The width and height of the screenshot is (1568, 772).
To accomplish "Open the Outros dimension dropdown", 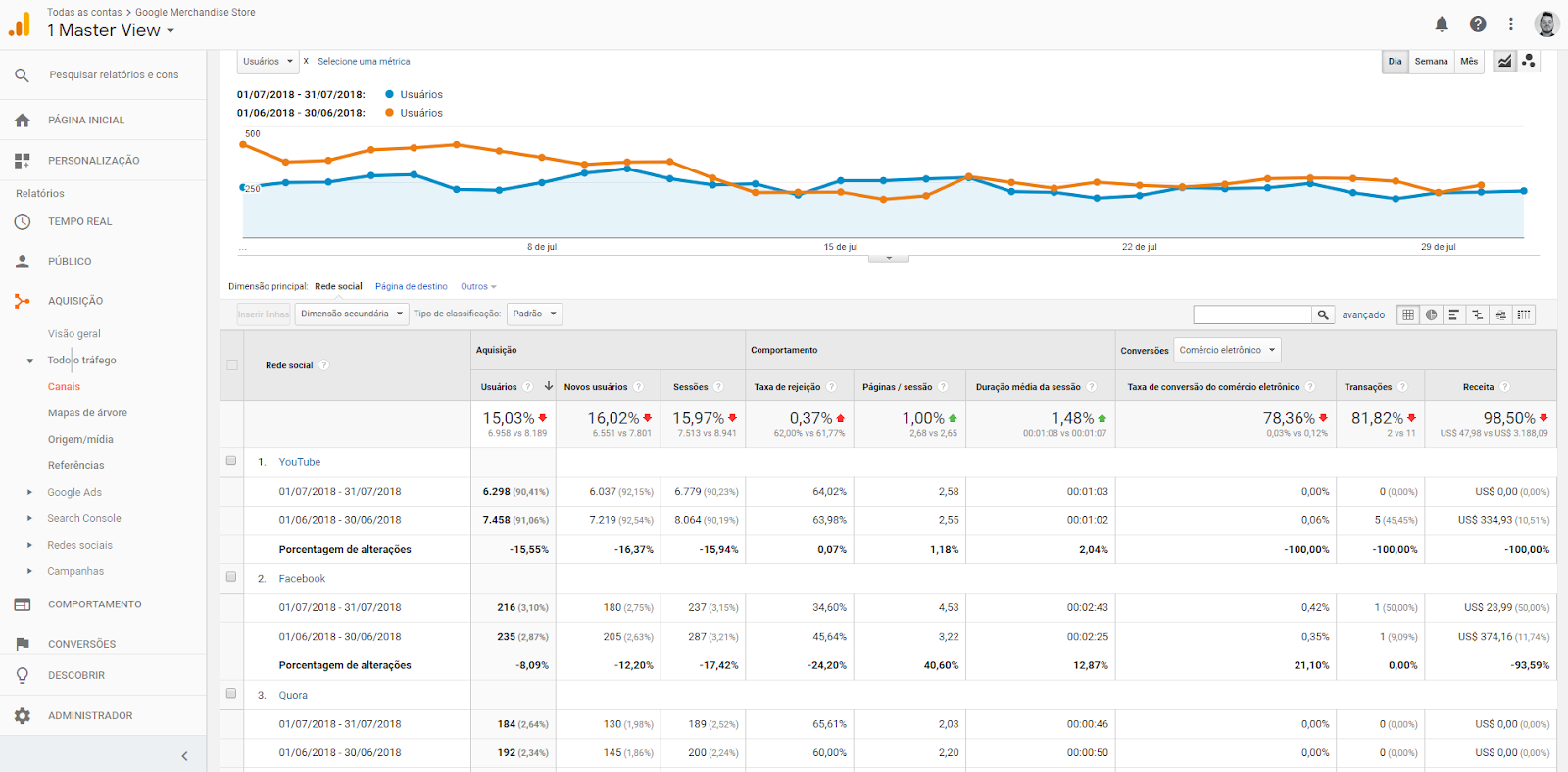I will coord(478,287).
